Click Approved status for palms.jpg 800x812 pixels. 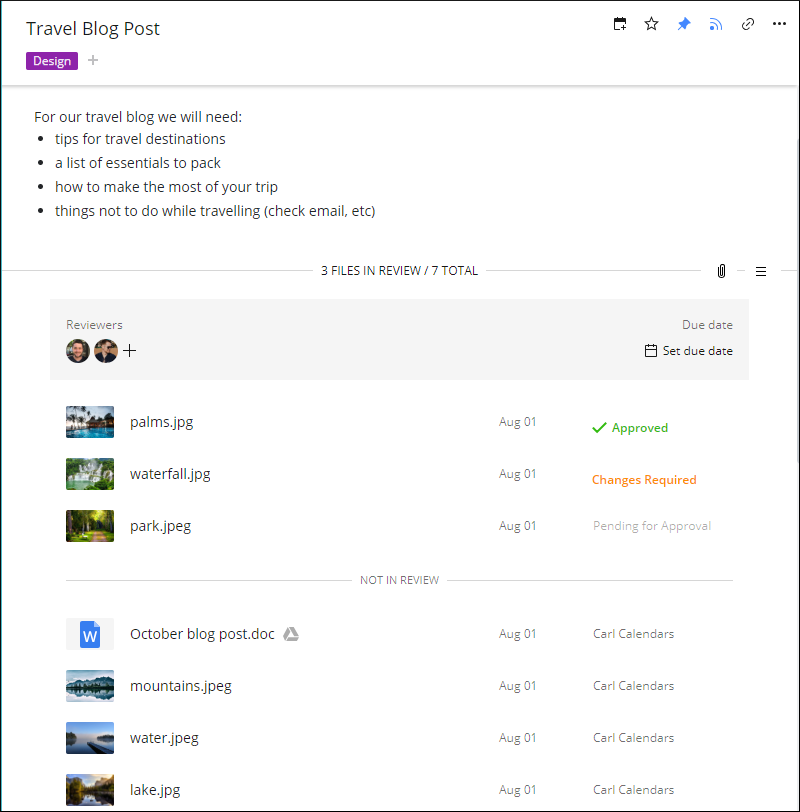pos(630,428)
